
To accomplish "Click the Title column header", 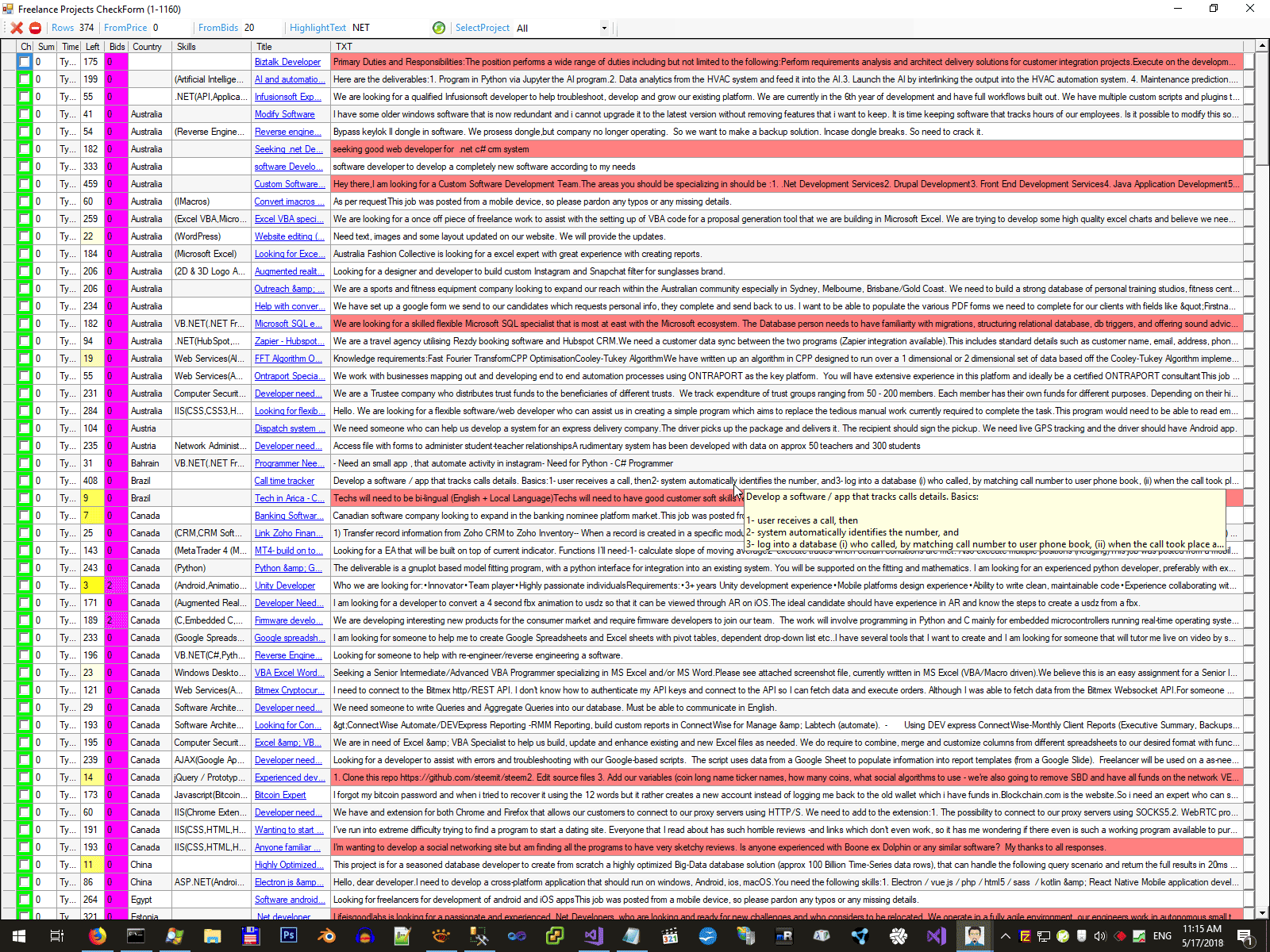I will click(291, 47).
